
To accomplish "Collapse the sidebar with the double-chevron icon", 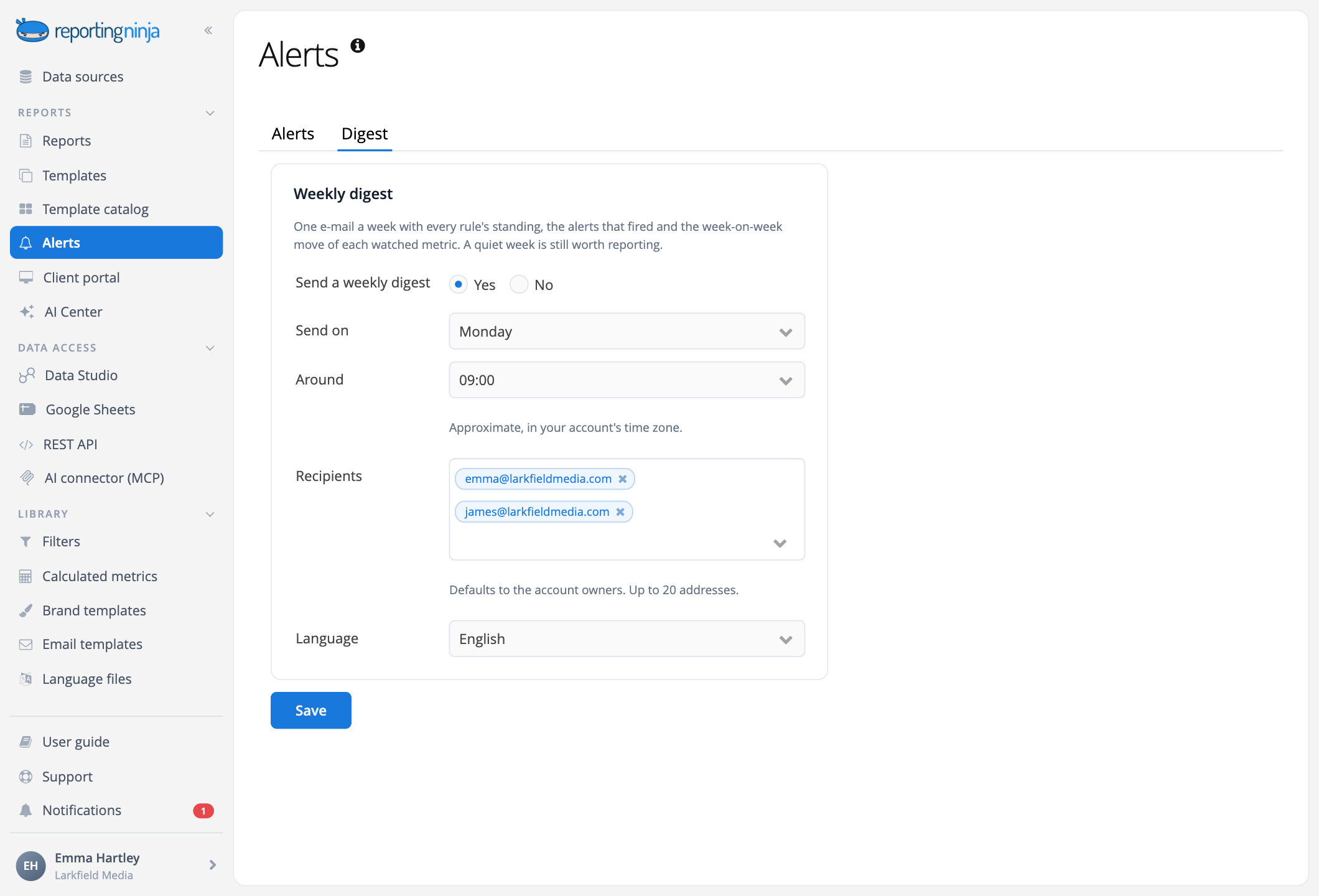I will click(x=208, y=30).
